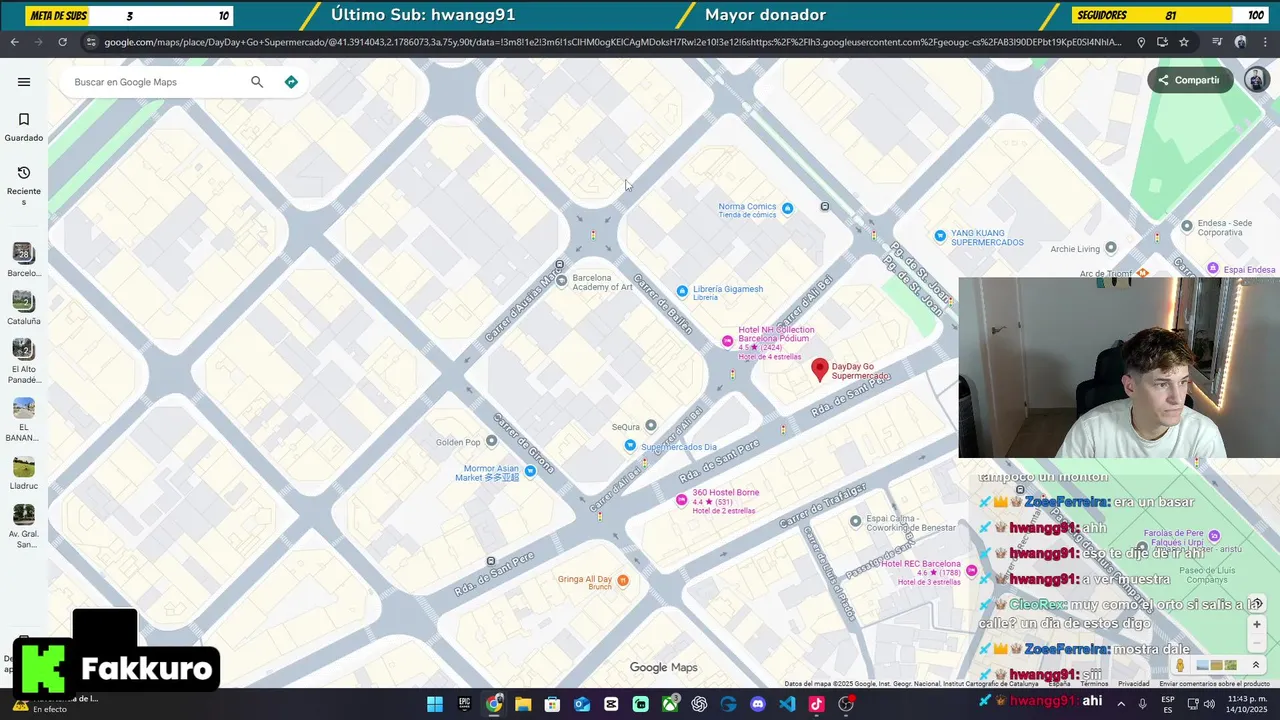Expand the map layers chevron
The height and width of the screenshot is (720, 1280).
point(1256,665)
